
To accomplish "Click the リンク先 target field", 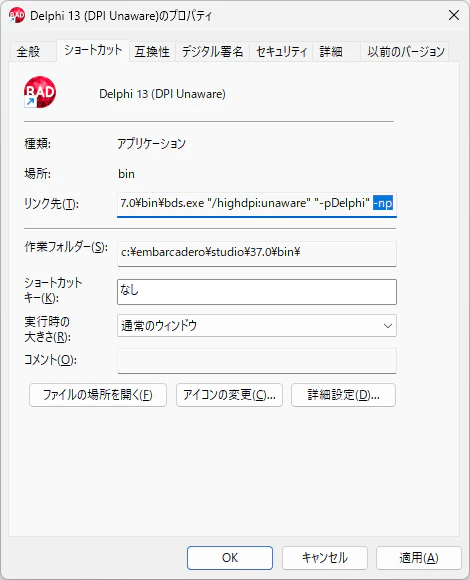I will coord(257,204).
